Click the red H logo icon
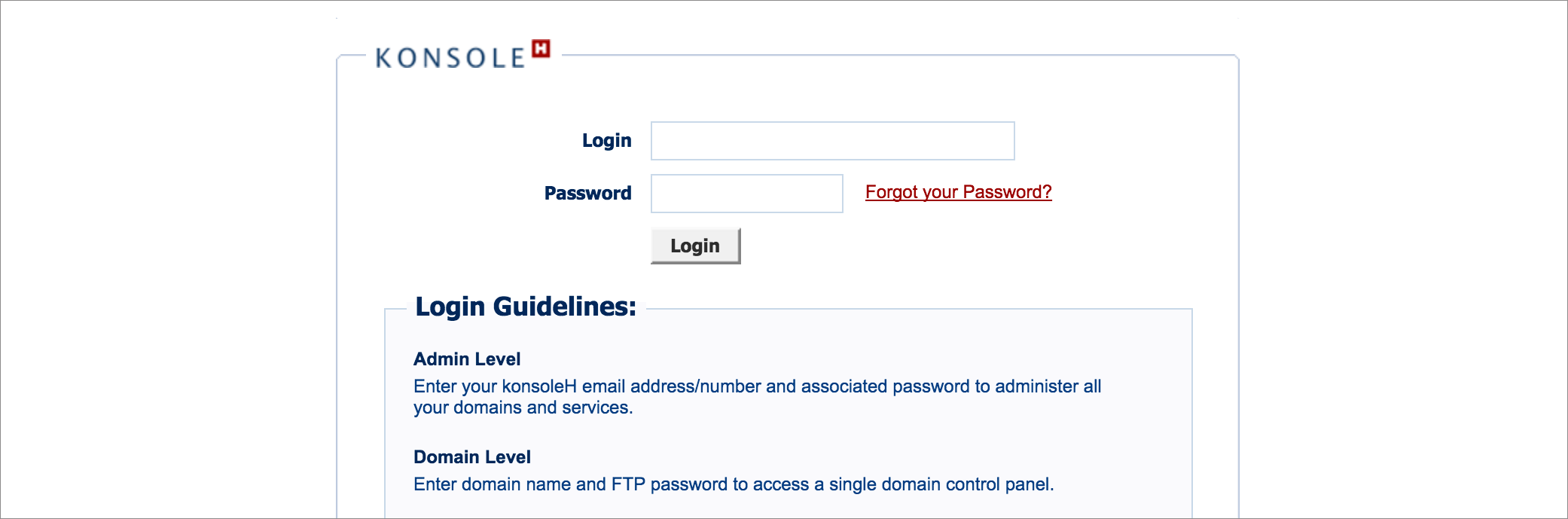1568x519 pixels. tap(541, 49)
